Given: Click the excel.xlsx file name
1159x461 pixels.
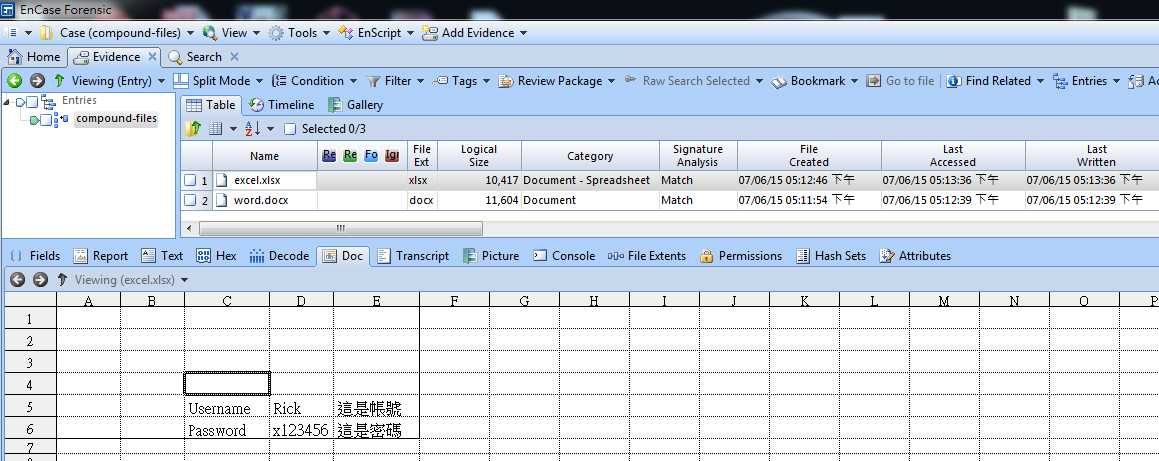Looking at the screenshot, I should tap(257, 180).
